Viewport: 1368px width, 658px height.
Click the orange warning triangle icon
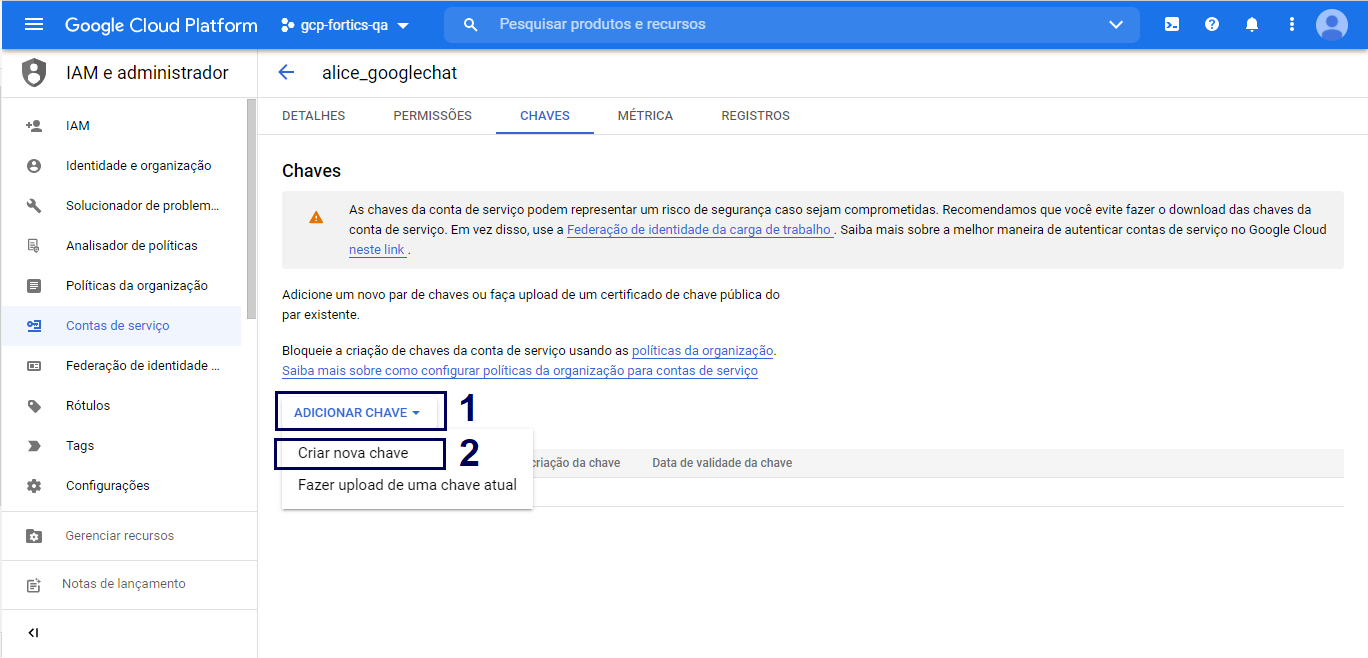316,217
